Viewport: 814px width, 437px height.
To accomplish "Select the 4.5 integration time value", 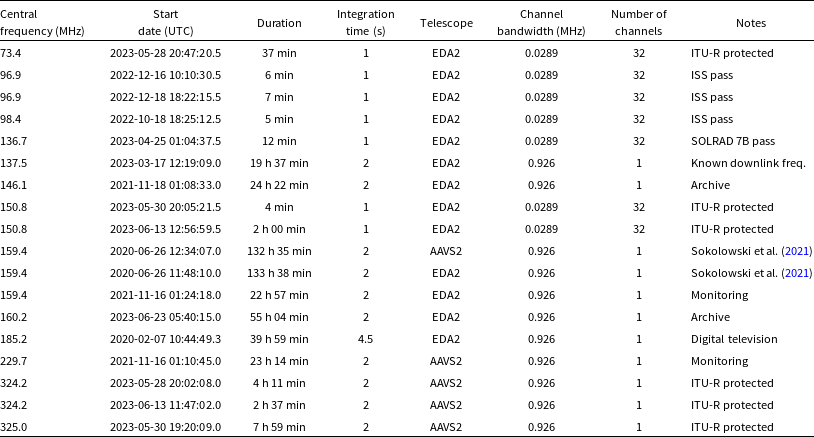I will tap(365, 339).
